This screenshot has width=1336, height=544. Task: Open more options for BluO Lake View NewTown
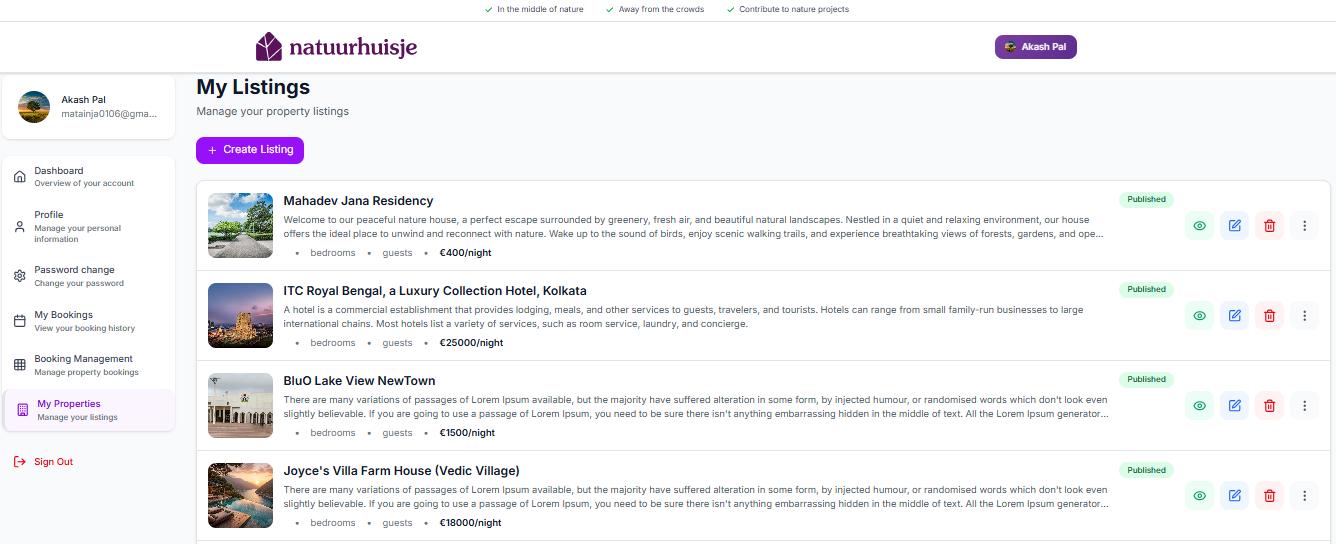1304,406
